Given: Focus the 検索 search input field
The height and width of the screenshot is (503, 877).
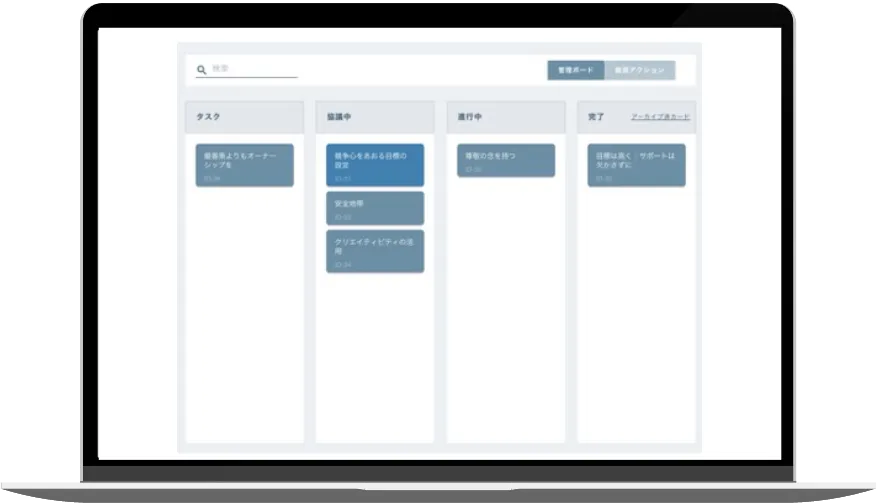Looking at the screenshot, I should pyautogui.click(x=252, y=70).
